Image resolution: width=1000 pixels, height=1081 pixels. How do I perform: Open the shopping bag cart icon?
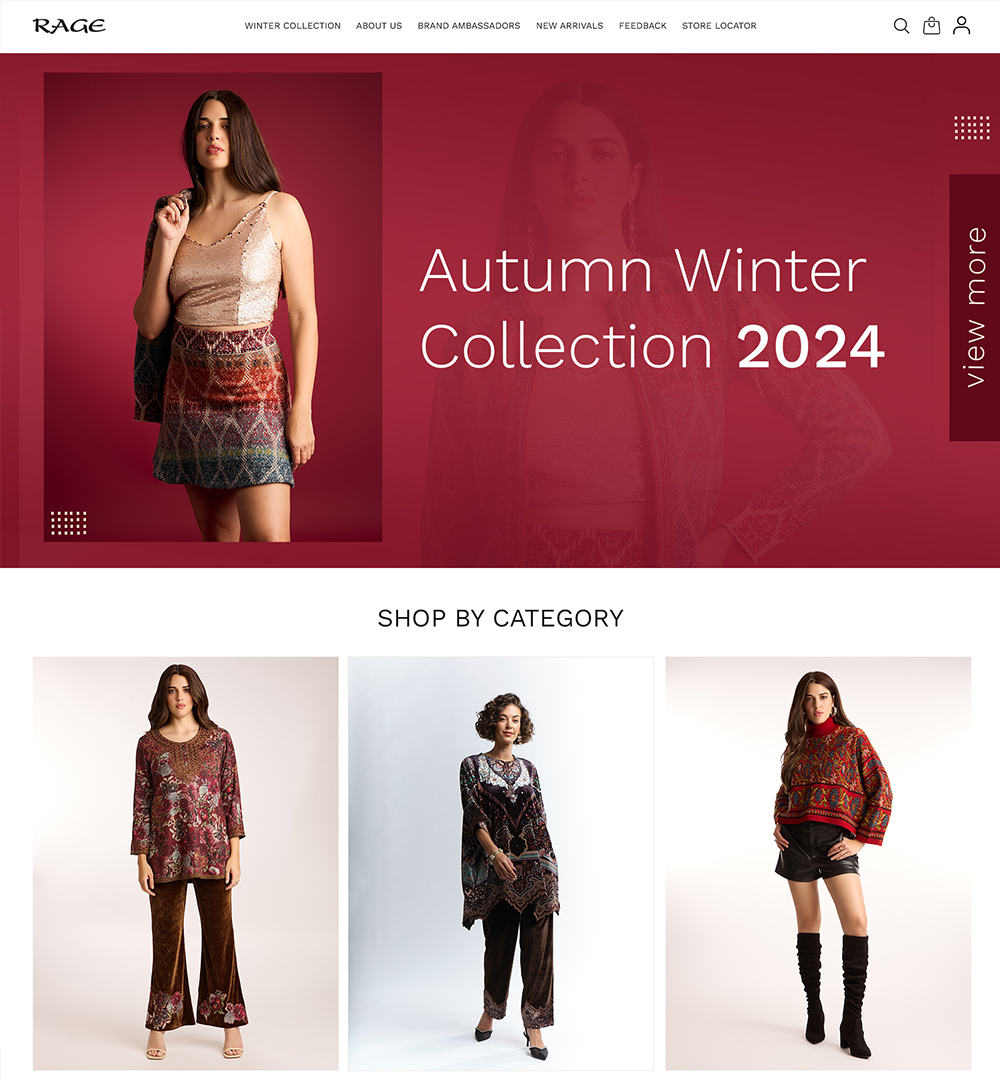click(931, 26)
